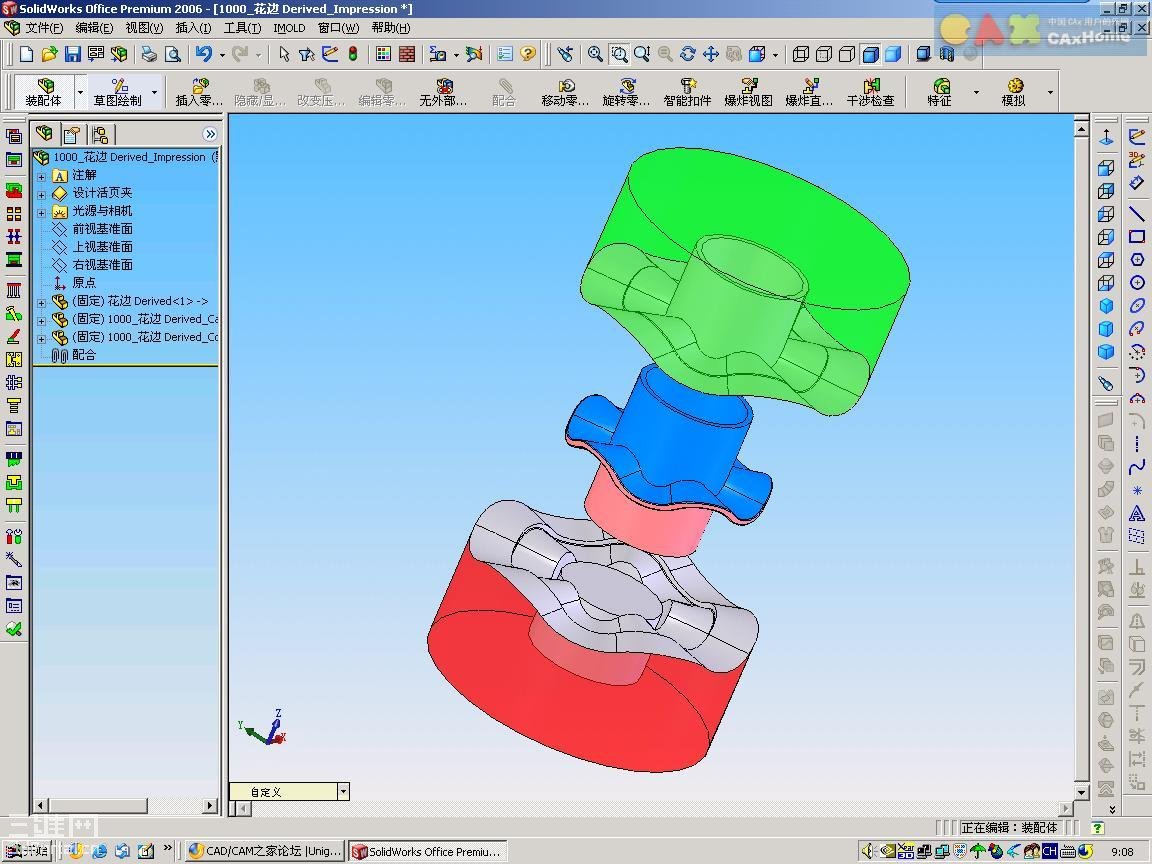Select the 配合 mates folder in tree

(x=84, y=355)
